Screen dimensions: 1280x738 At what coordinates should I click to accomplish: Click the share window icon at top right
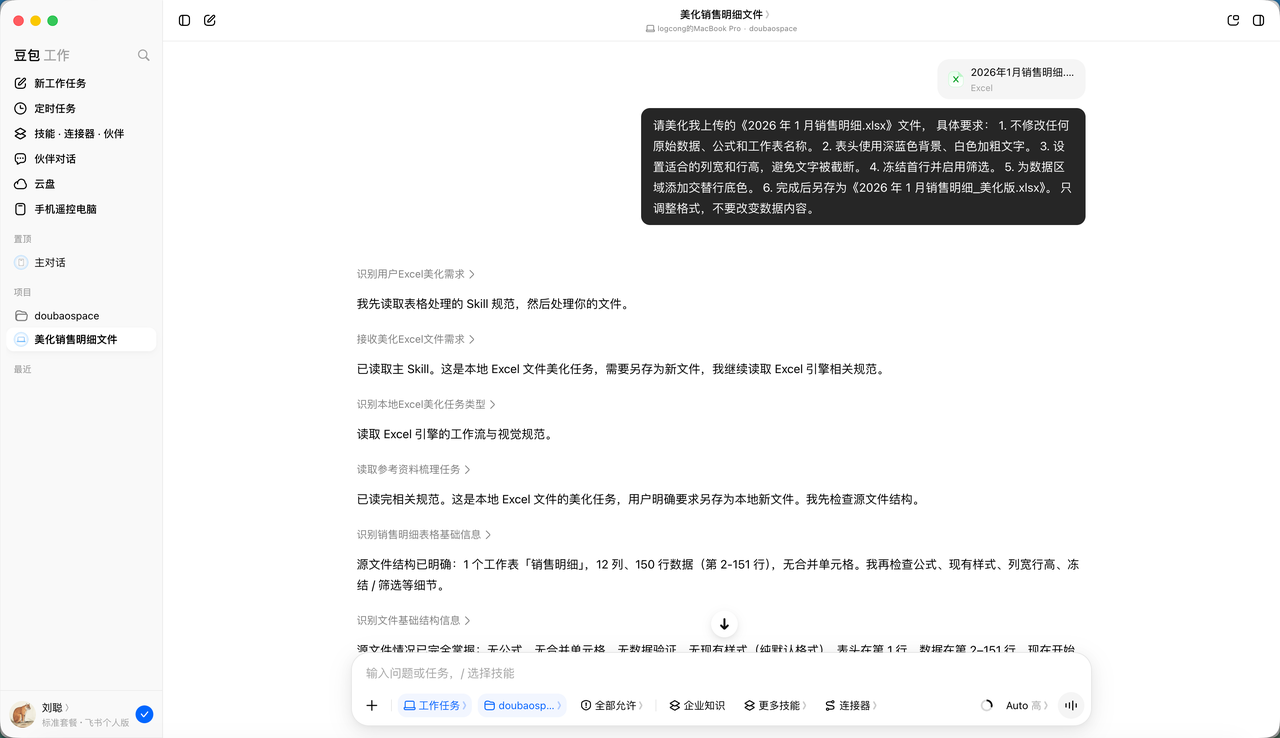coord(1233,20)
